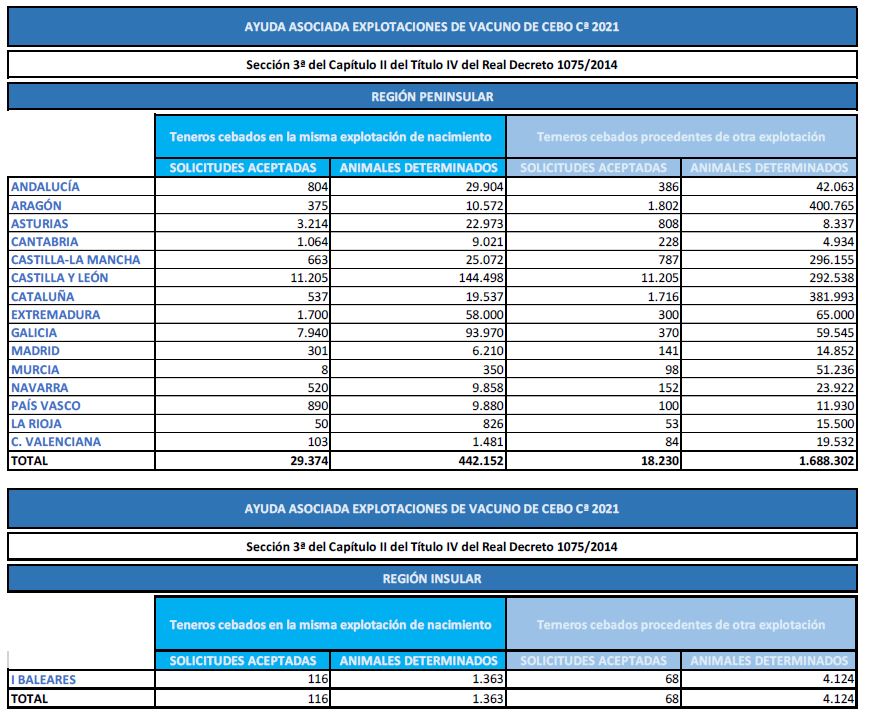Select Andalucía's "804" accepted applications cell
This screenshot has width=869, height=714.
click(x=318, y=187)
